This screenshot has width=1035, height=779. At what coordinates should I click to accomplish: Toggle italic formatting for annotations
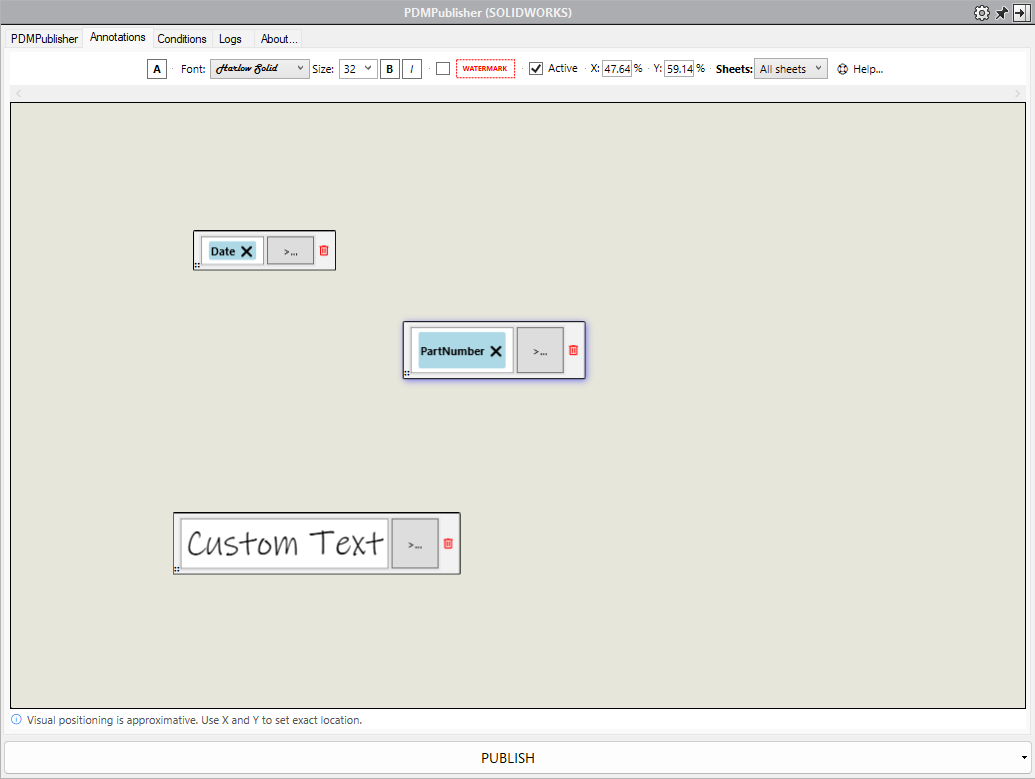tap(412, 68)
